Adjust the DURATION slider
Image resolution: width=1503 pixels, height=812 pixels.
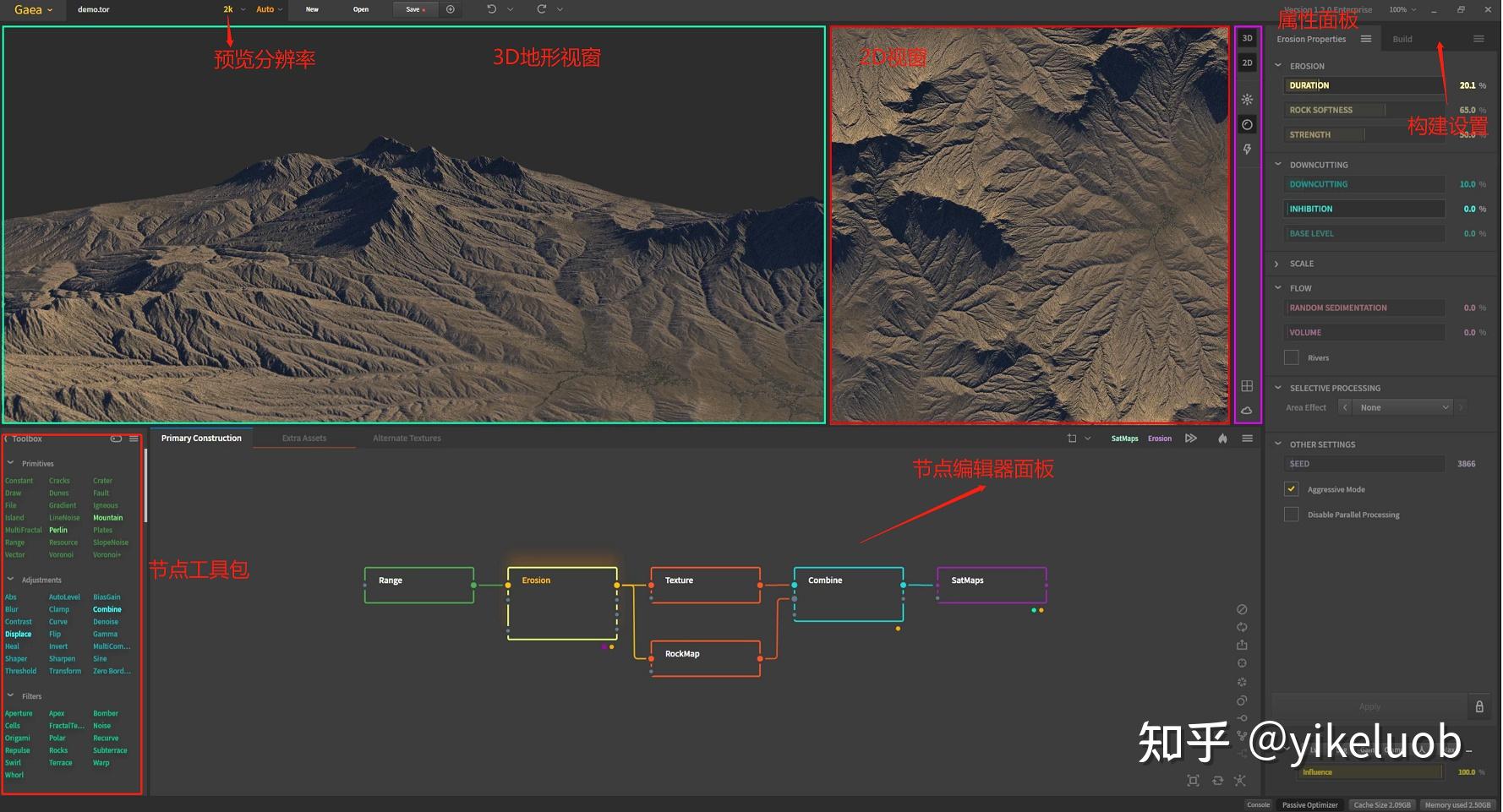tap(1364, 85)
